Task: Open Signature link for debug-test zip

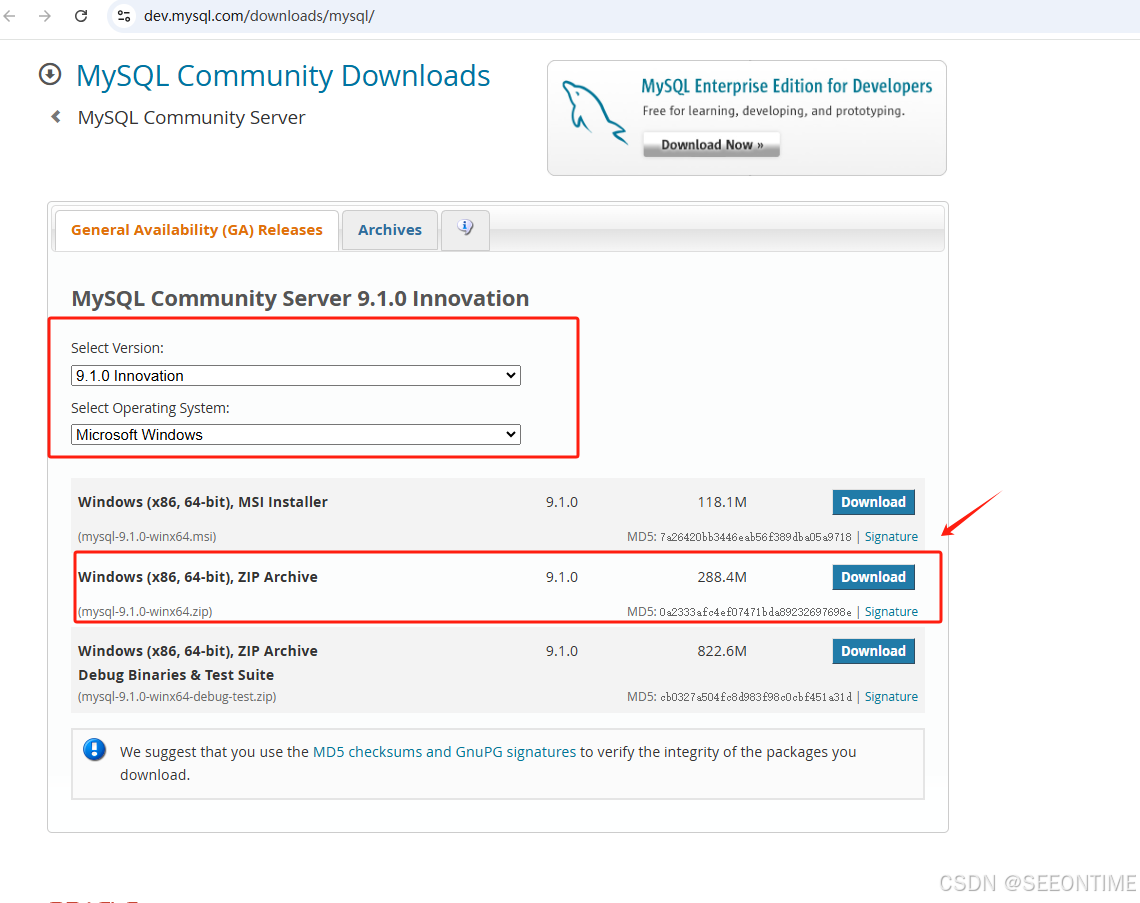Action: pyautogui.click(x=891, y=697)
